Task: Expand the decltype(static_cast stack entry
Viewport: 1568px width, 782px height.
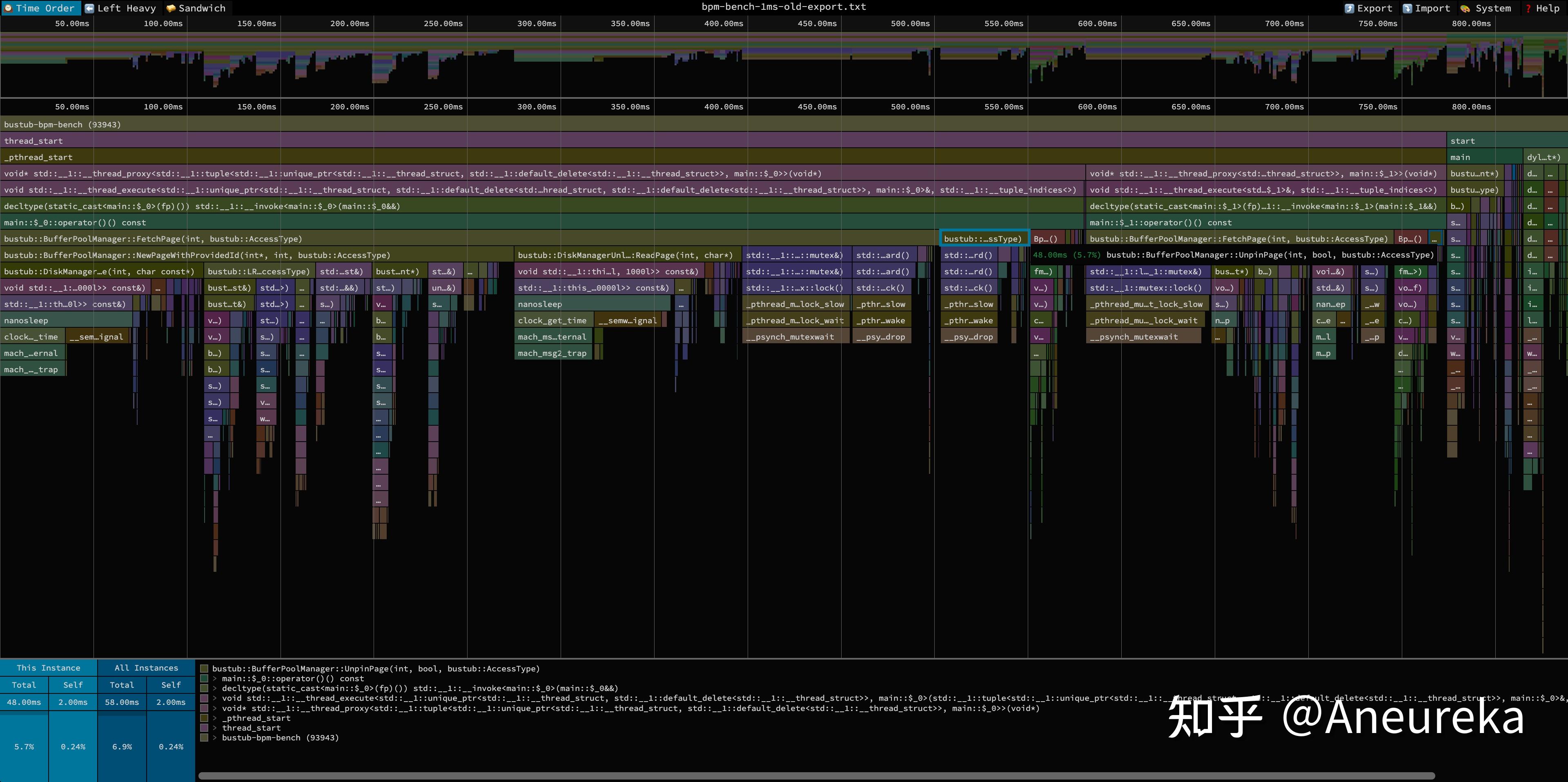Action: (215, 688)
